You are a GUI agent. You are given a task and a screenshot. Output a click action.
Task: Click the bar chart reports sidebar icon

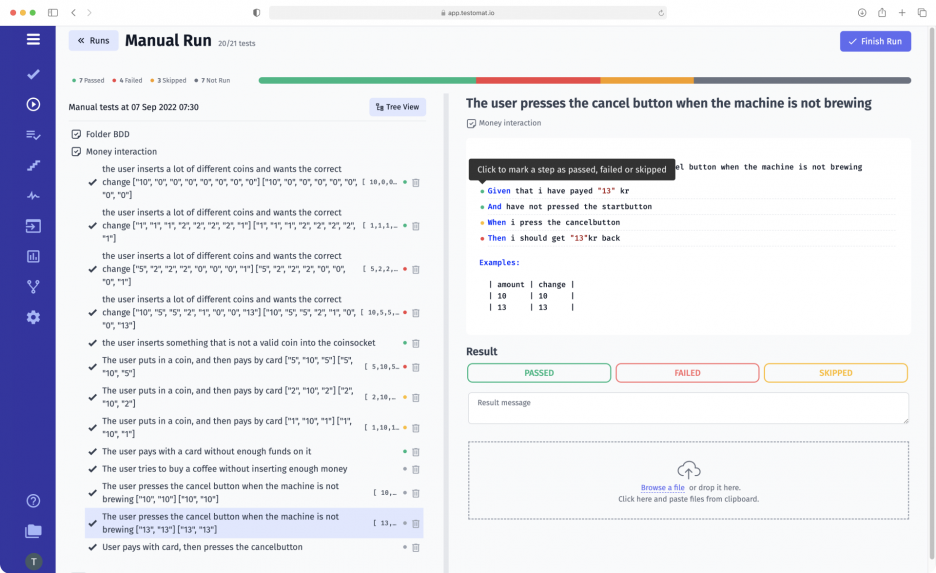pos(33,256)
